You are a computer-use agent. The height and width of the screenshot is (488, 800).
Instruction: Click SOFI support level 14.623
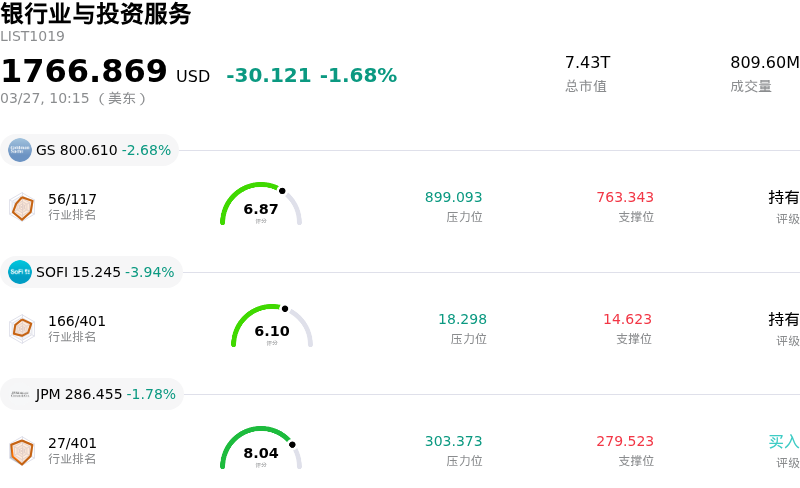(627, 319)
